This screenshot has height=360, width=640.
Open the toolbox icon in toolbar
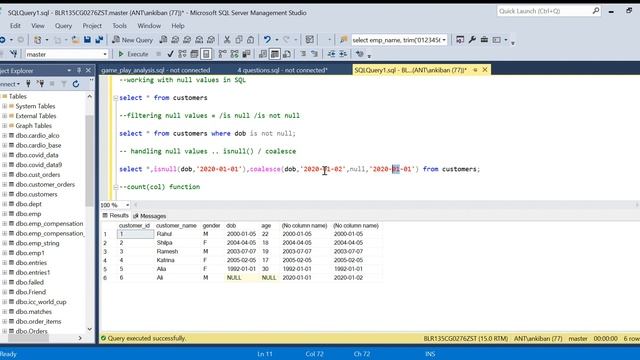(x=484, y=40)
